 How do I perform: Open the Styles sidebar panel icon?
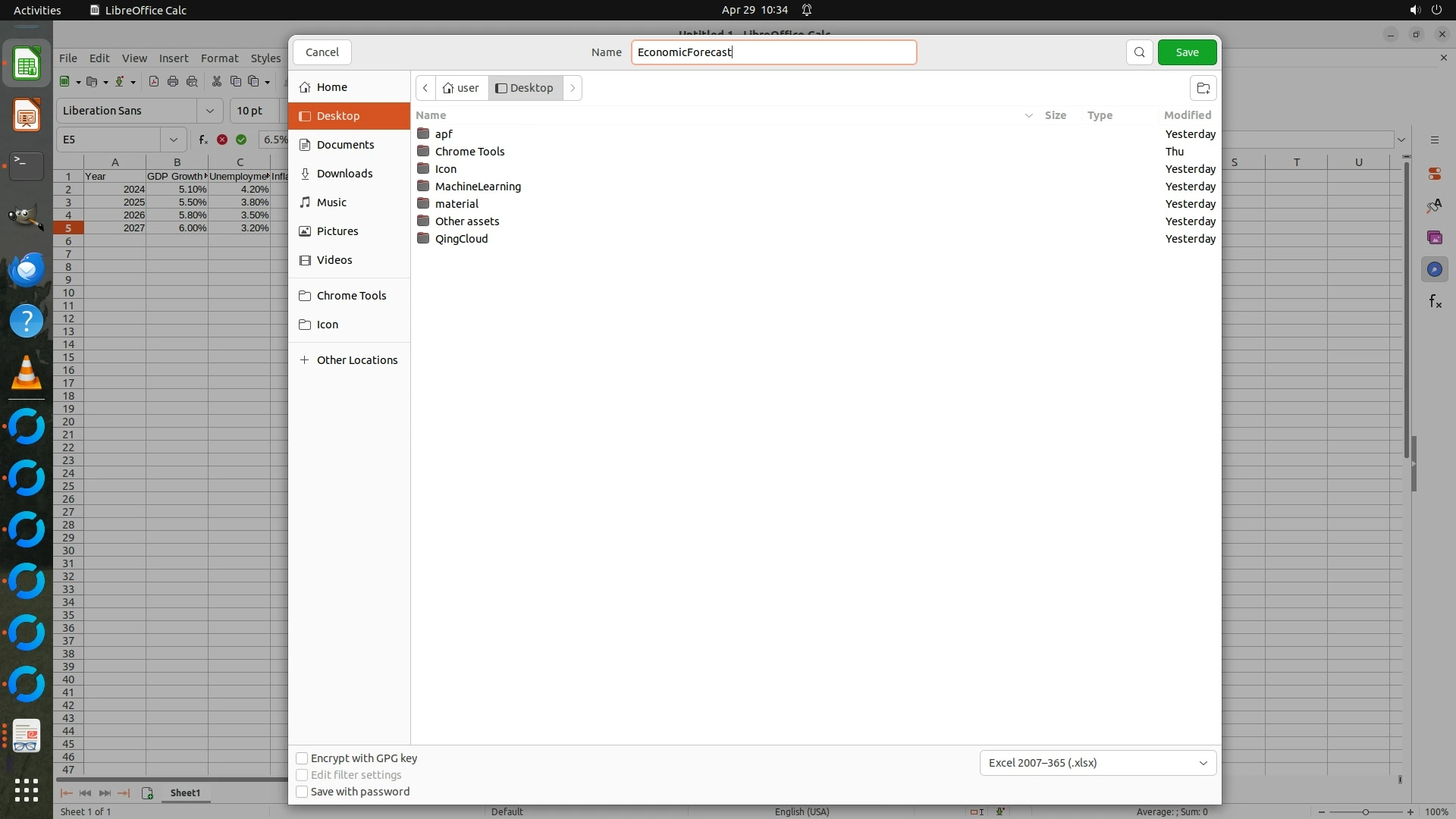pyautogui.click(x=1435, y=206)
